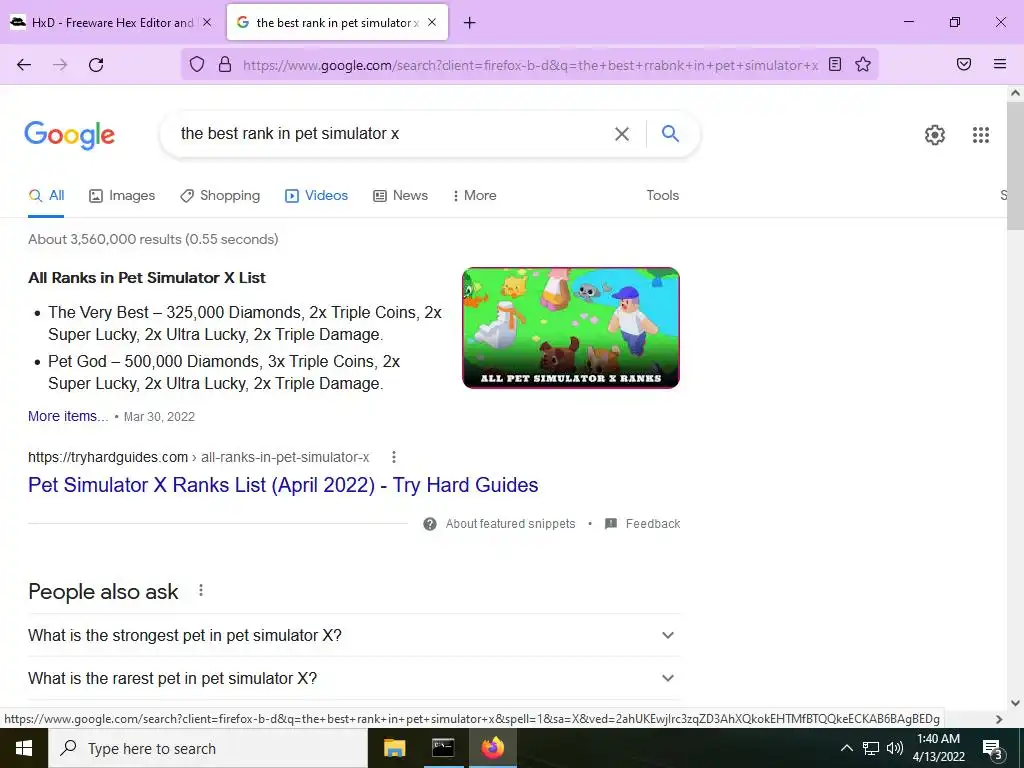
Task: Close the HxD Freeware Hex Editor tab
Action: tap(207, 22)
